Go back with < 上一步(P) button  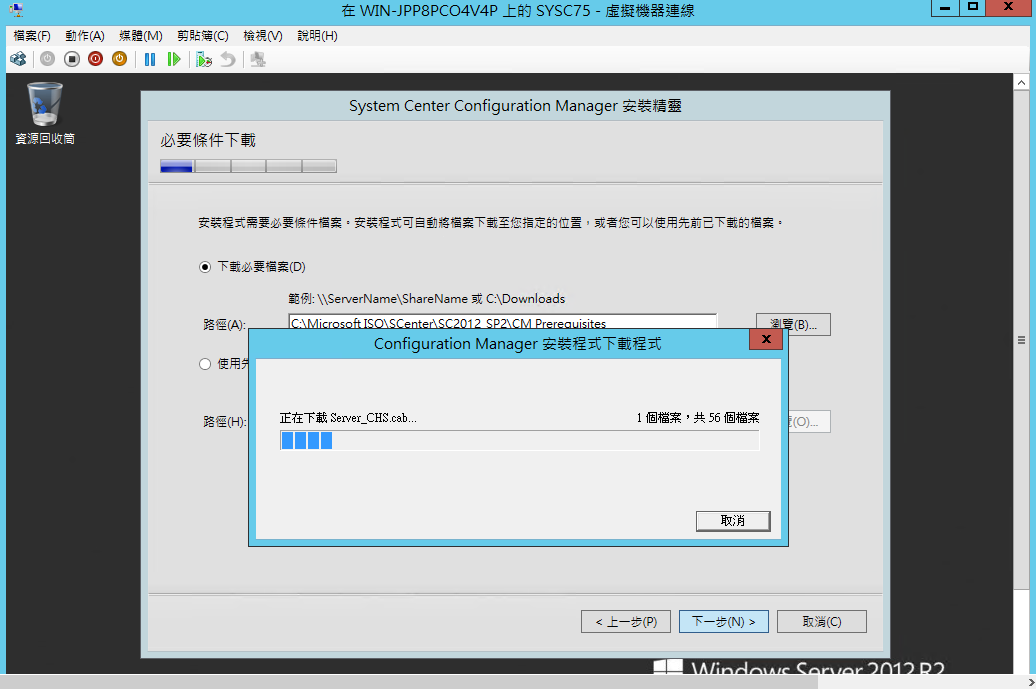[x=626, y=622]
